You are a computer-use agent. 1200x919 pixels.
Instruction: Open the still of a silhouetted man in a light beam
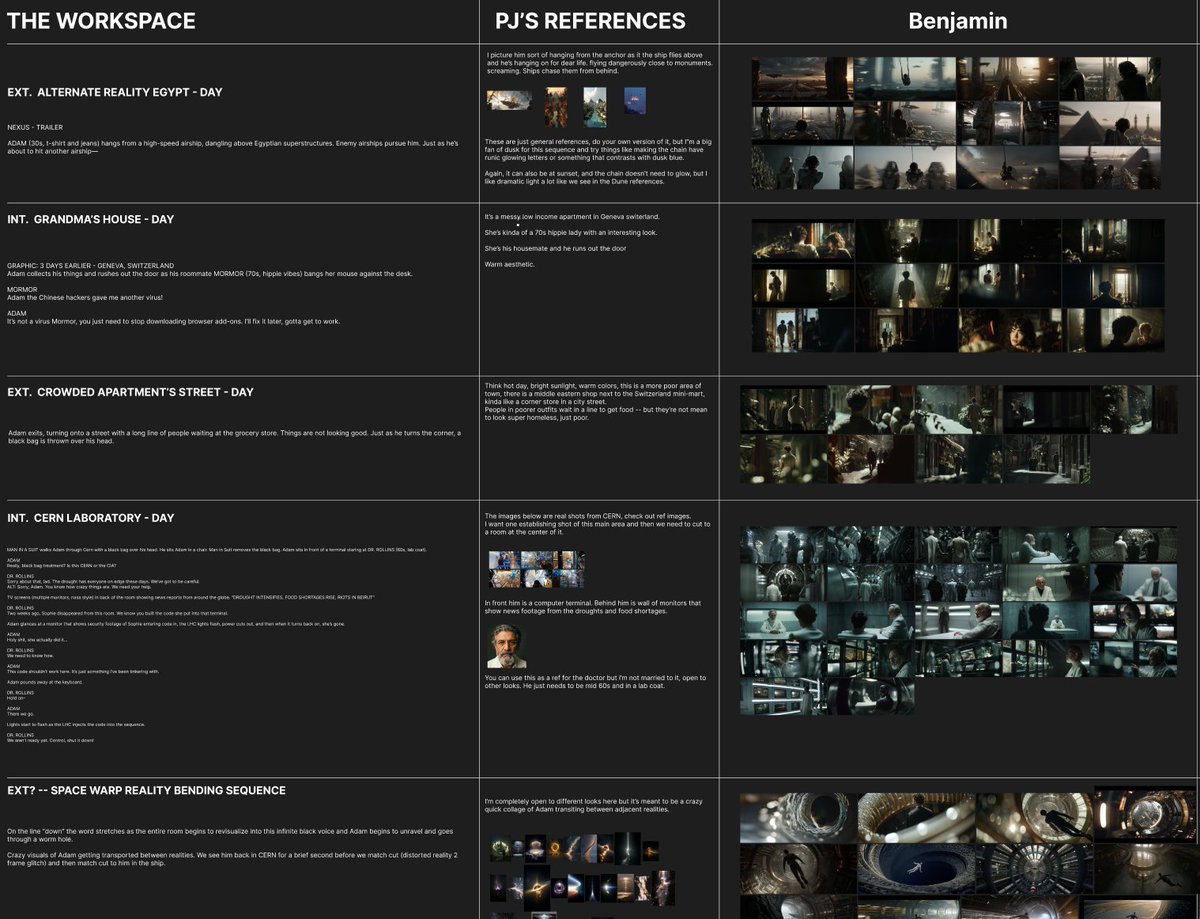[905, 286]
